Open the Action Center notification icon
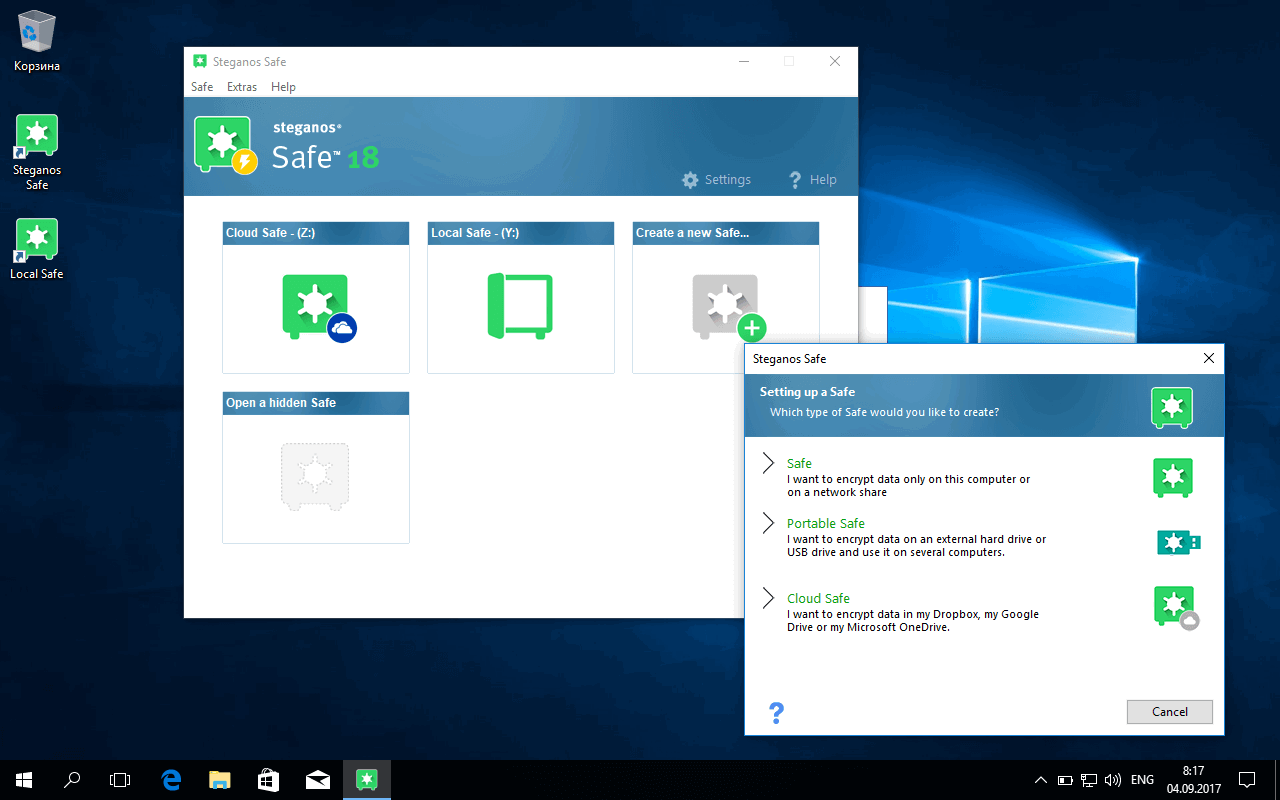Viewport: 1280px width, 800px height. pyautogui.click(x=1247, y=779)
